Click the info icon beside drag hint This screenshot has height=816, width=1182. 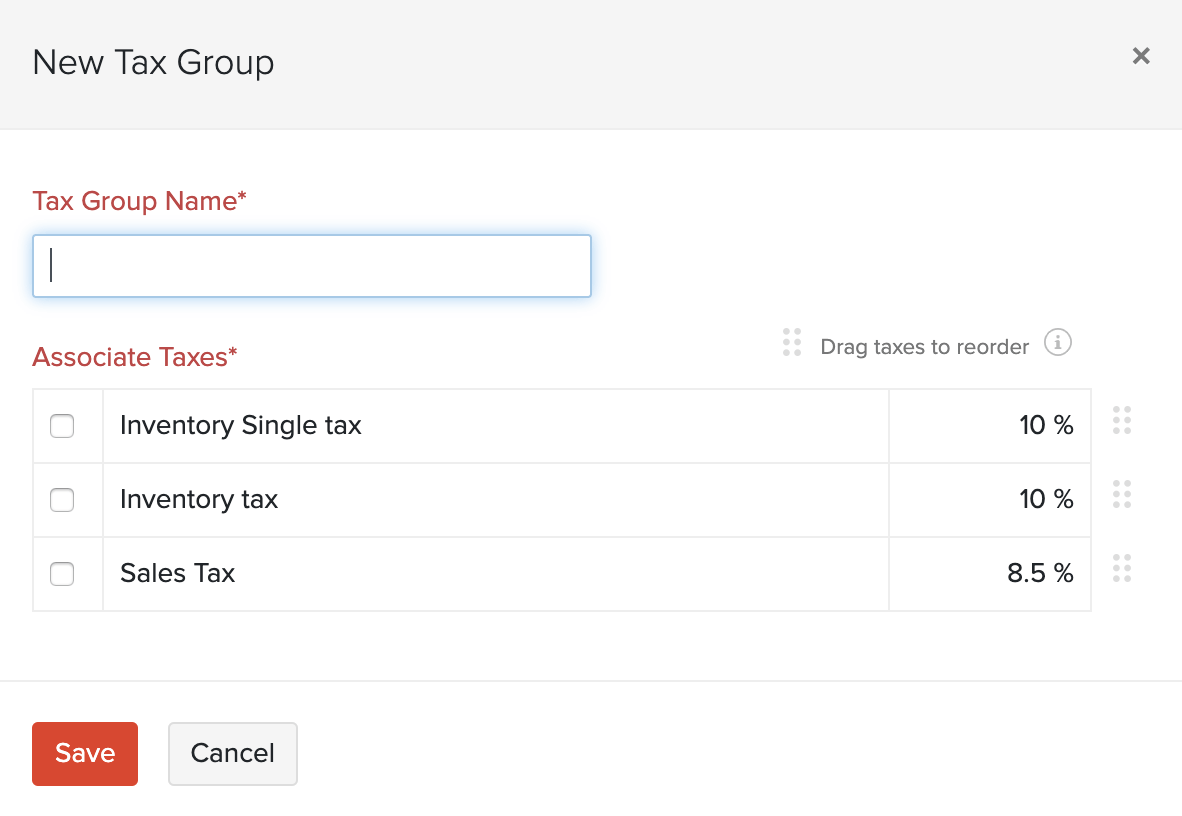[1058, 343]
